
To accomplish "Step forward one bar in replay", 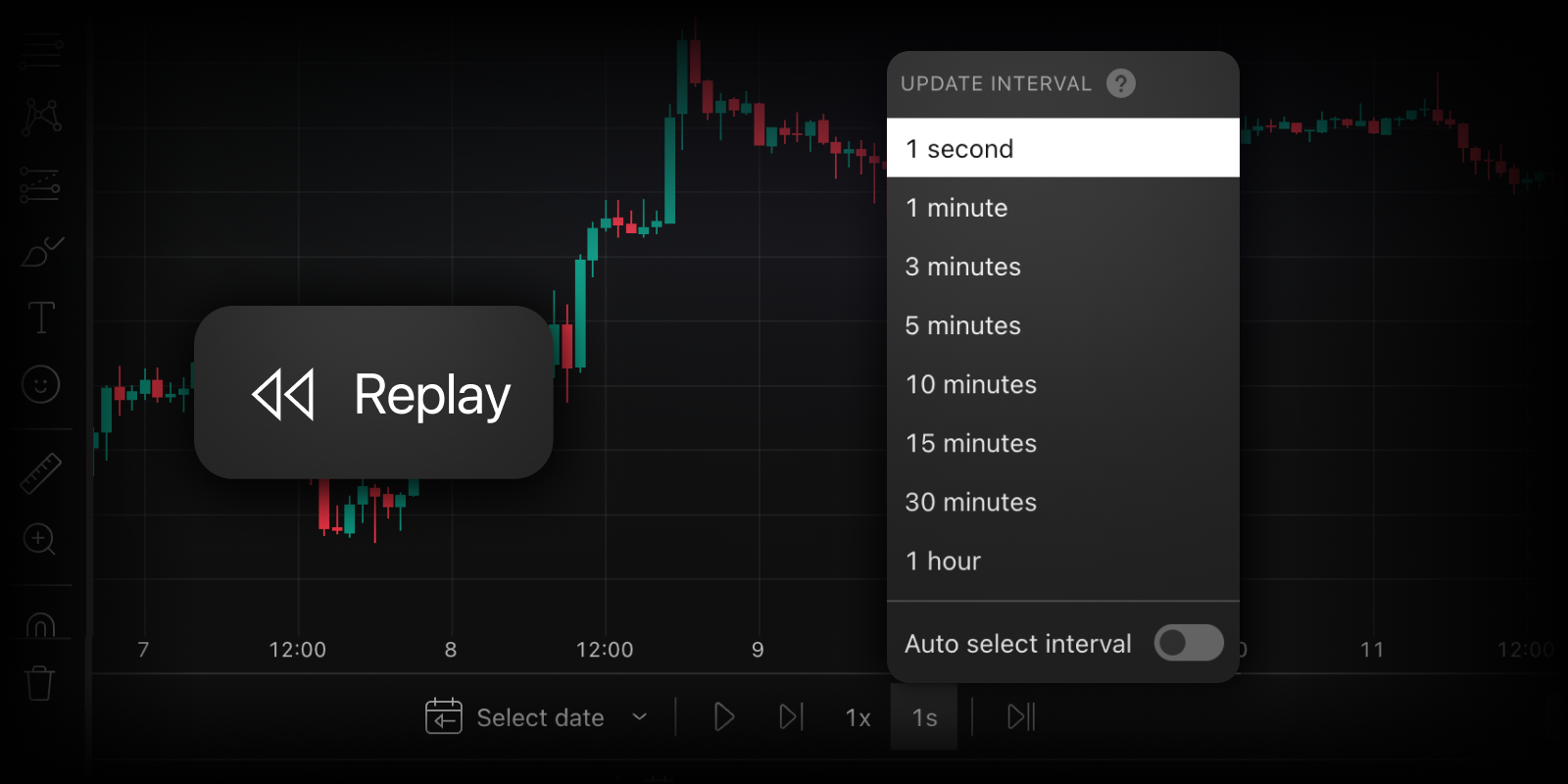I will point(791,717).
